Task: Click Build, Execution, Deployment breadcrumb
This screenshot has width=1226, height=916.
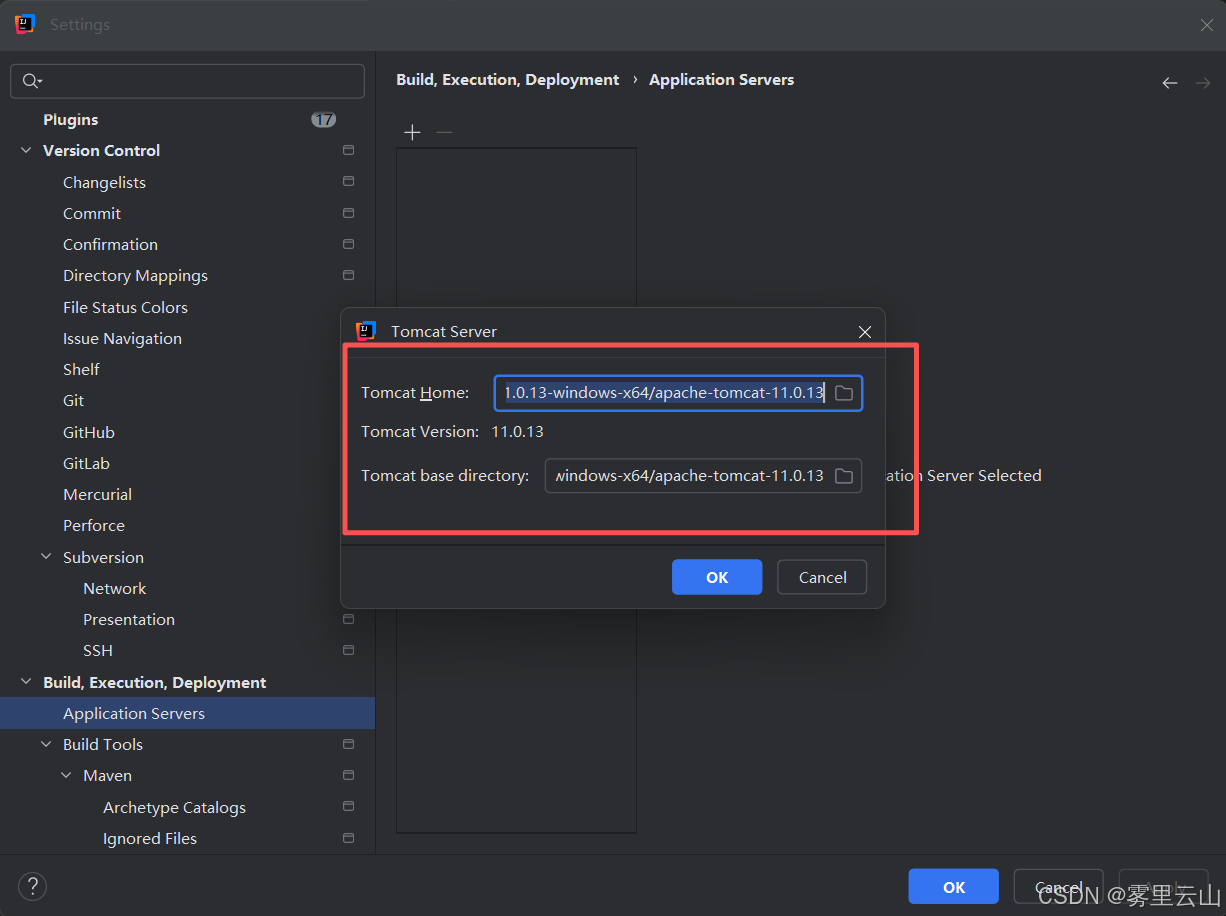Action: [508, 80]
